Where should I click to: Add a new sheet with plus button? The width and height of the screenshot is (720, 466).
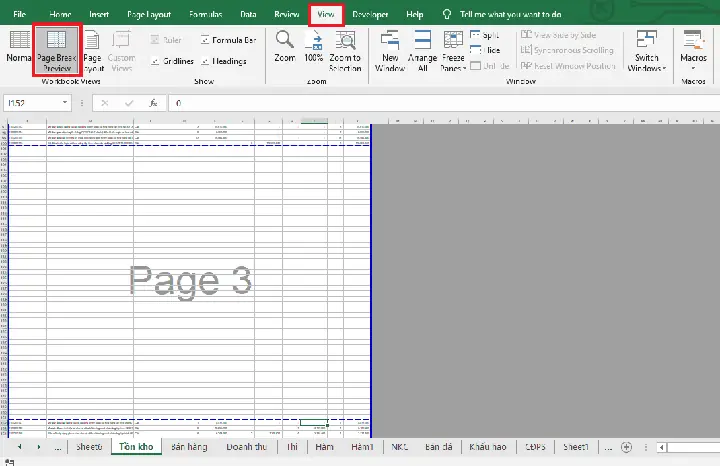tap(626, 447)
